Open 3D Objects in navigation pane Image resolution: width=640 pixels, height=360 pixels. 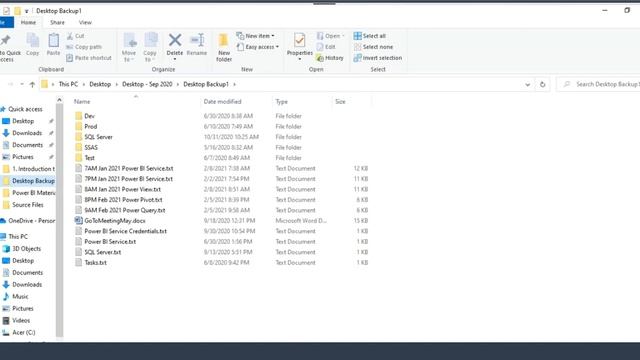tap(22, 249)
